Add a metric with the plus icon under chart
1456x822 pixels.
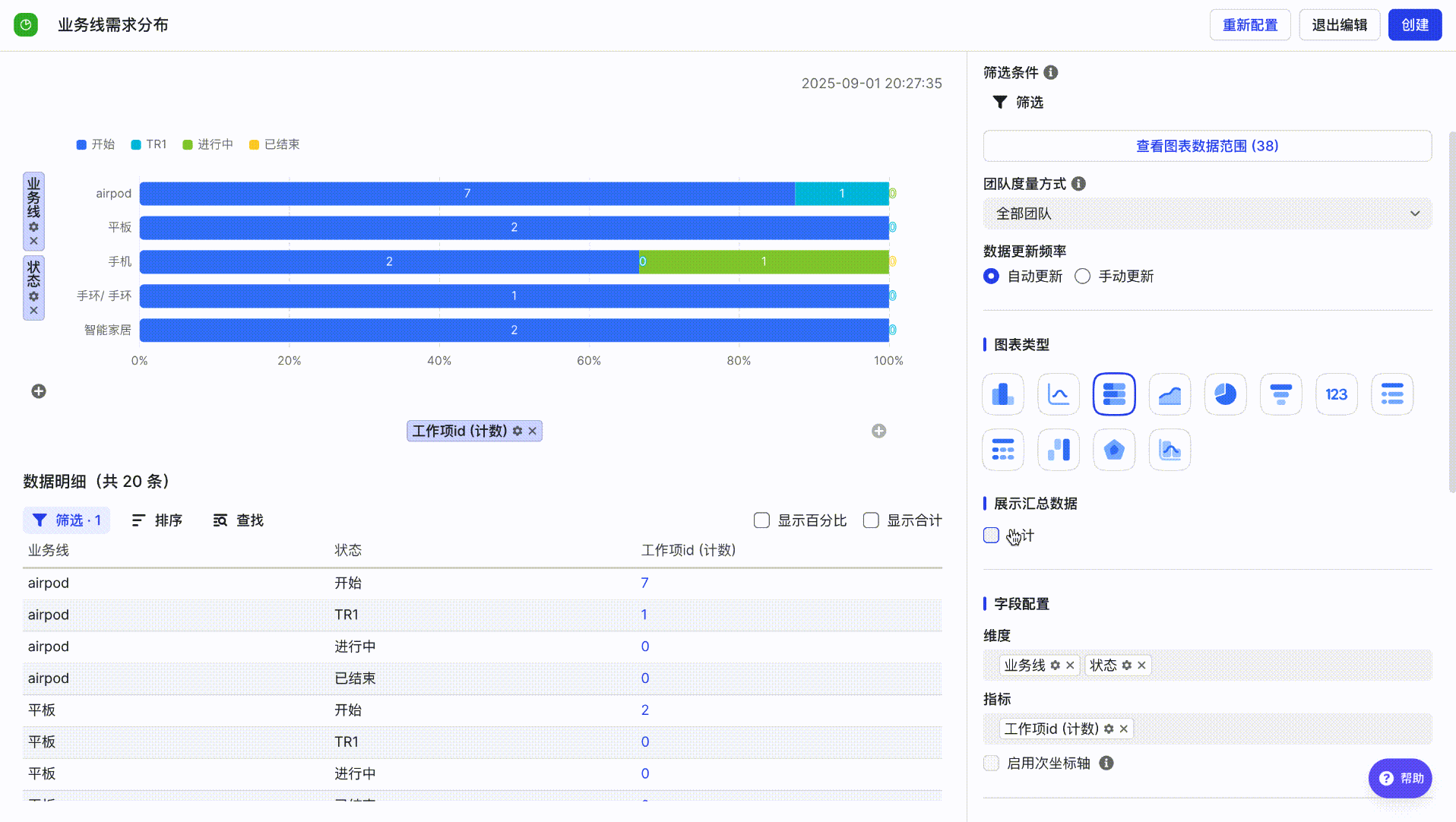[878, 432]
